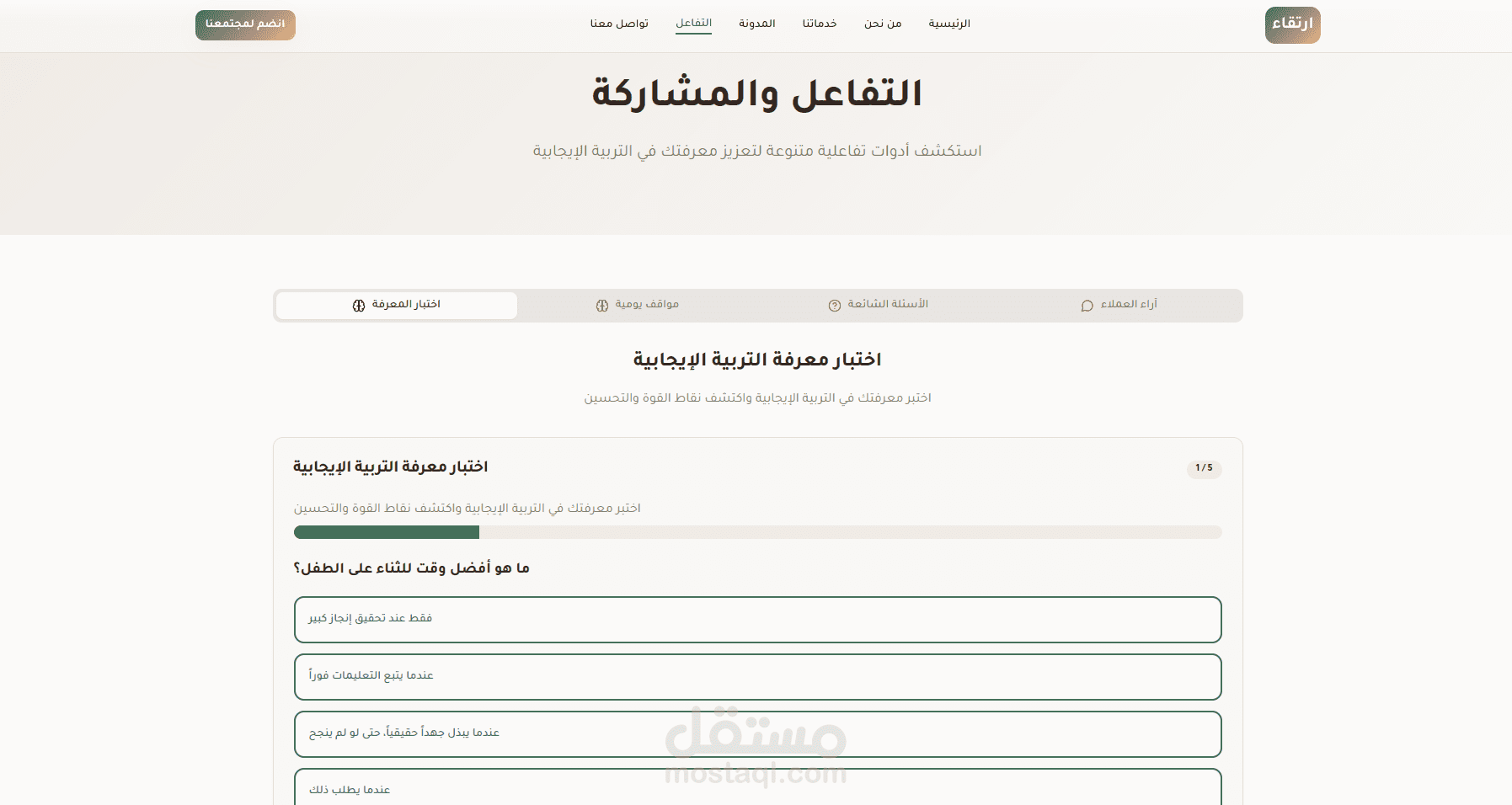
Task: Choose answer فقط عند تحقيق إنجاز كبير
Action: tap(757, 620)
